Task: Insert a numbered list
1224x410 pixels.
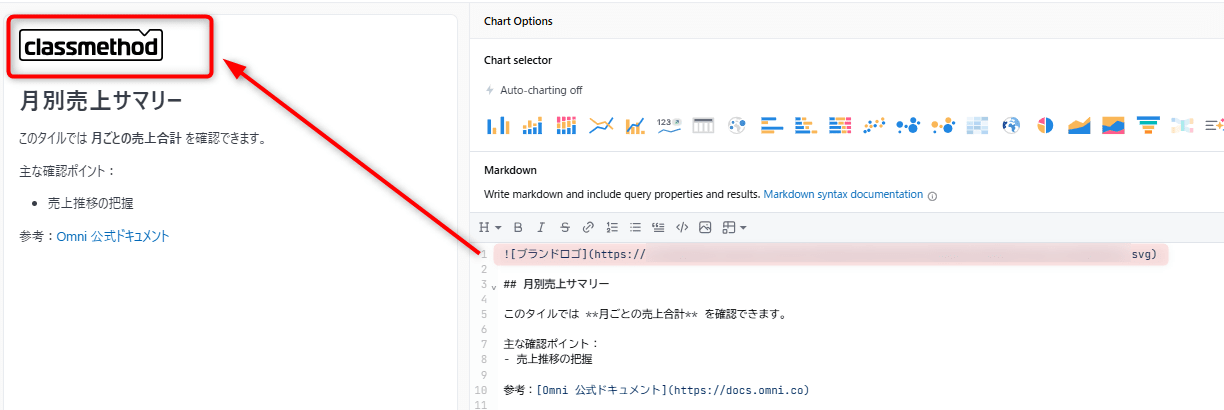Action: click(612, 228)
